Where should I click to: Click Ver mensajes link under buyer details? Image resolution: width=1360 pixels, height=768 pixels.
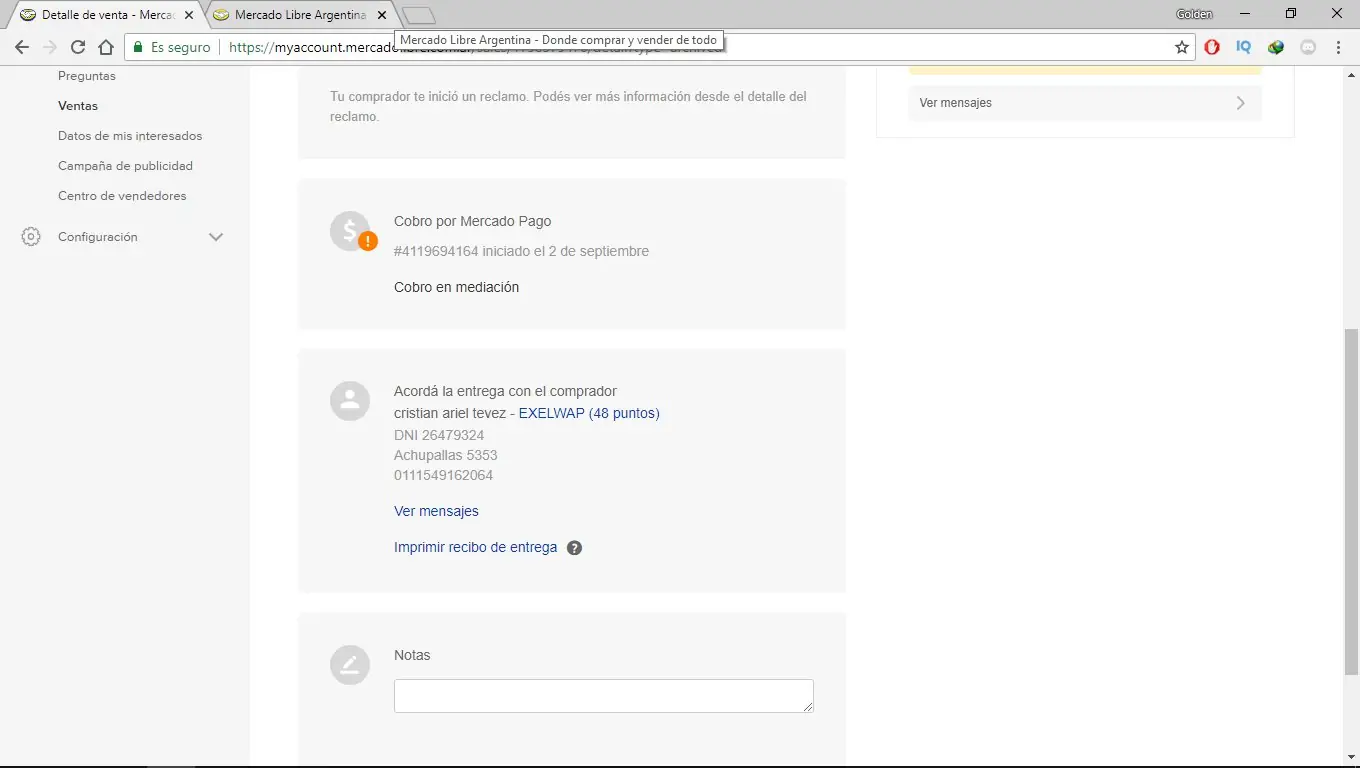[x=436, y=511]
